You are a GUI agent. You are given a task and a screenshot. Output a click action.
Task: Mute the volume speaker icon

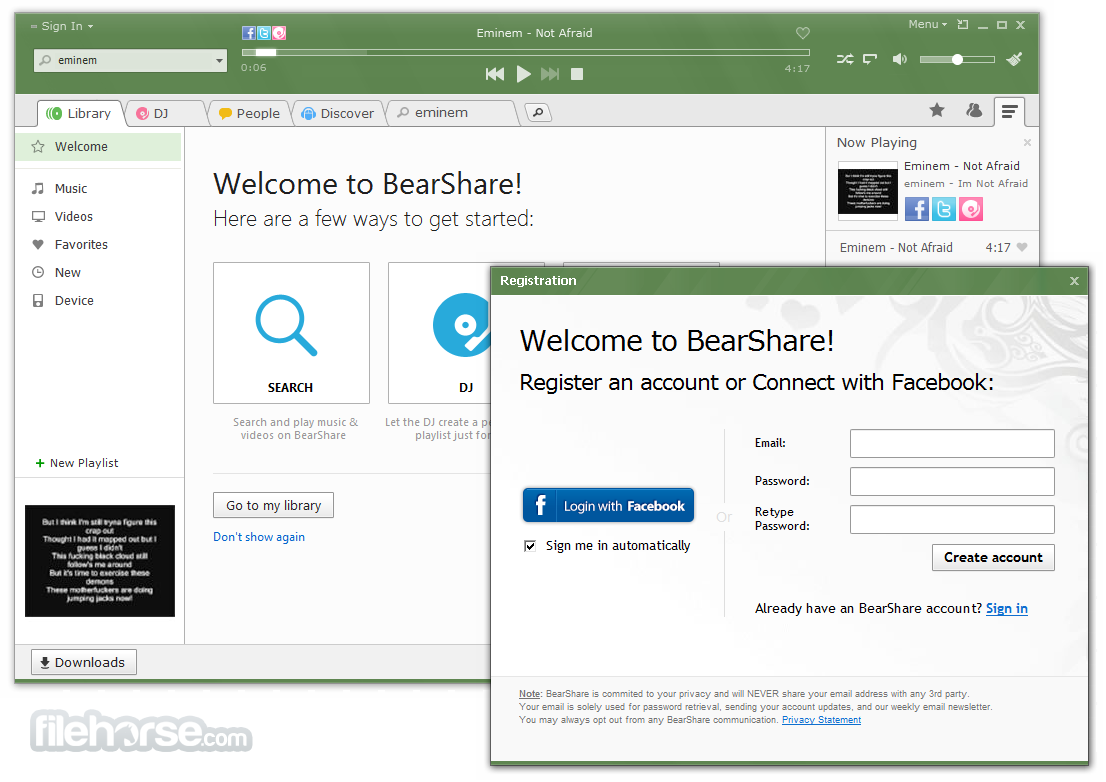tap(899, 59)
